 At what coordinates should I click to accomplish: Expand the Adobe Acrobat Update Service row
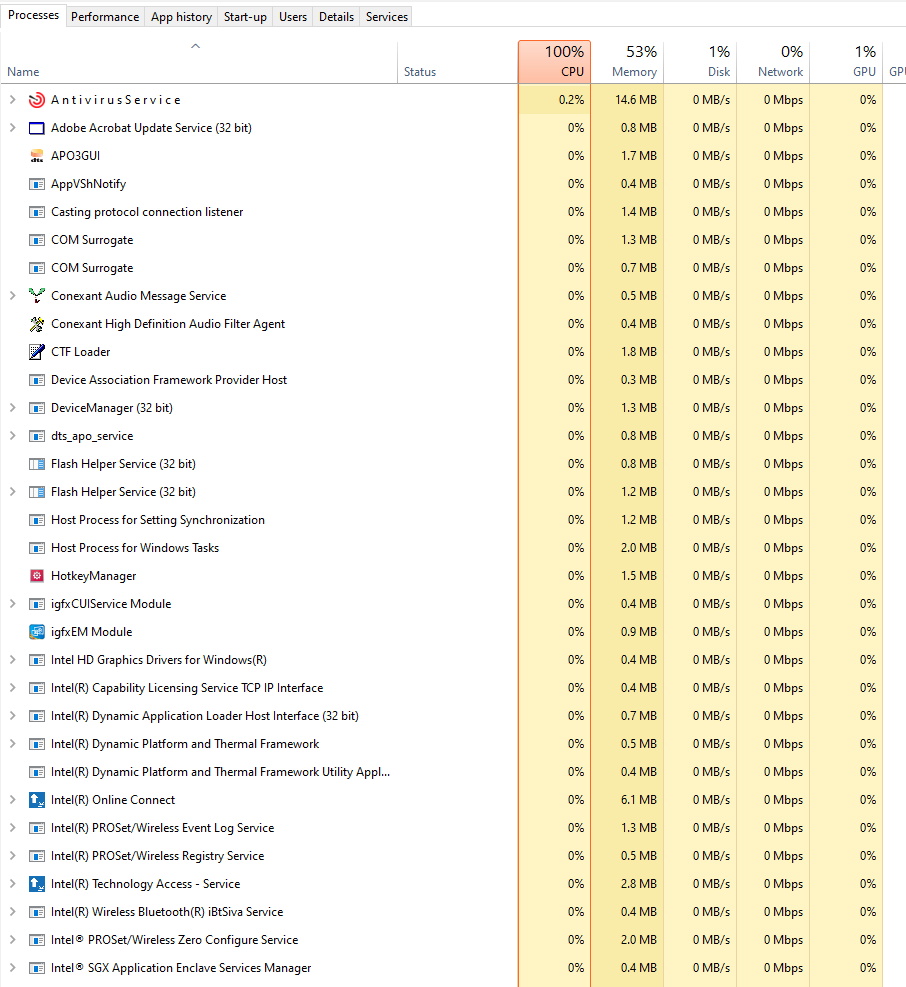[13, 128]
